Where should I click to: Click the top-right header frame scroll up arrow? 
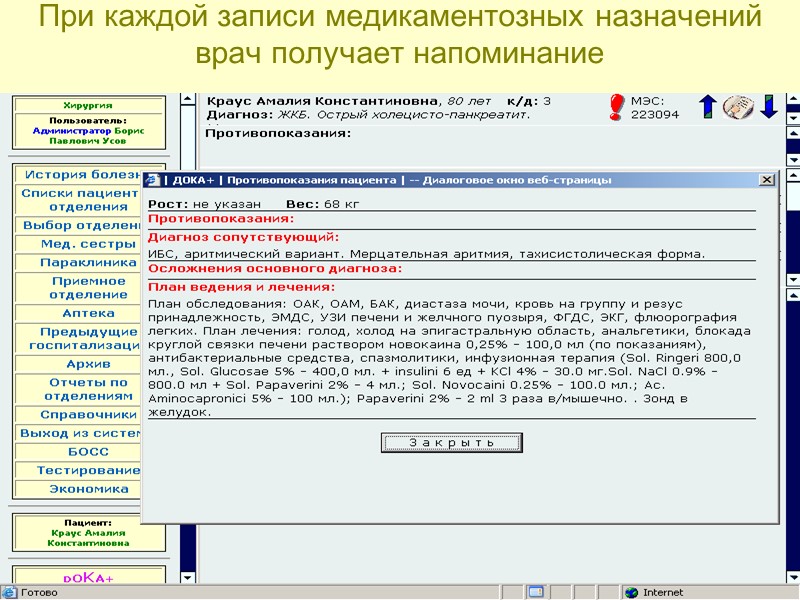tap(793, 98)
